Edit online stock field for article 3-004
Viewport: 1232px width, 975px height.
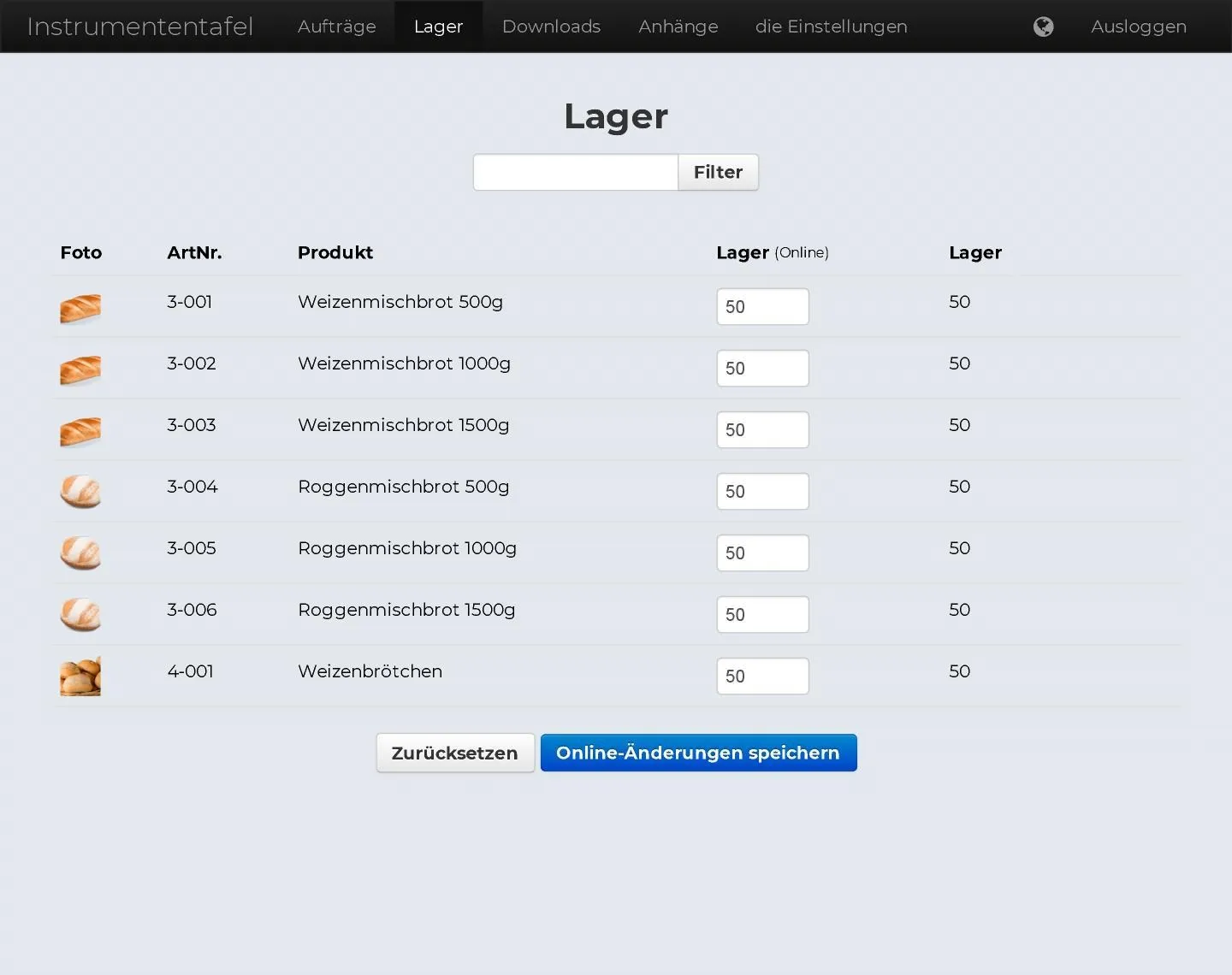pyautogui.click(x=762, y=491)
